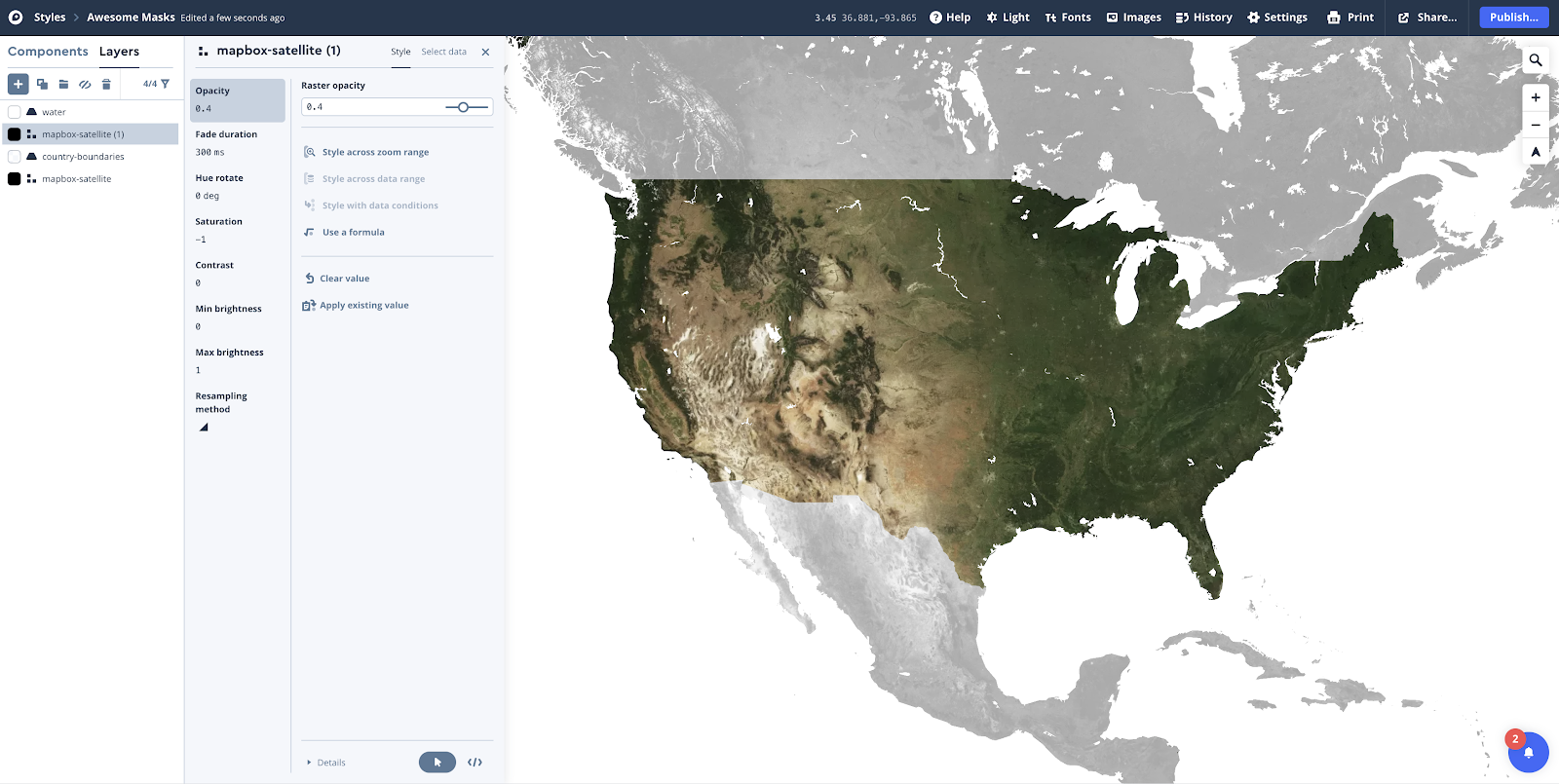
Task: Select the water layer
Action: pos(91,112)
